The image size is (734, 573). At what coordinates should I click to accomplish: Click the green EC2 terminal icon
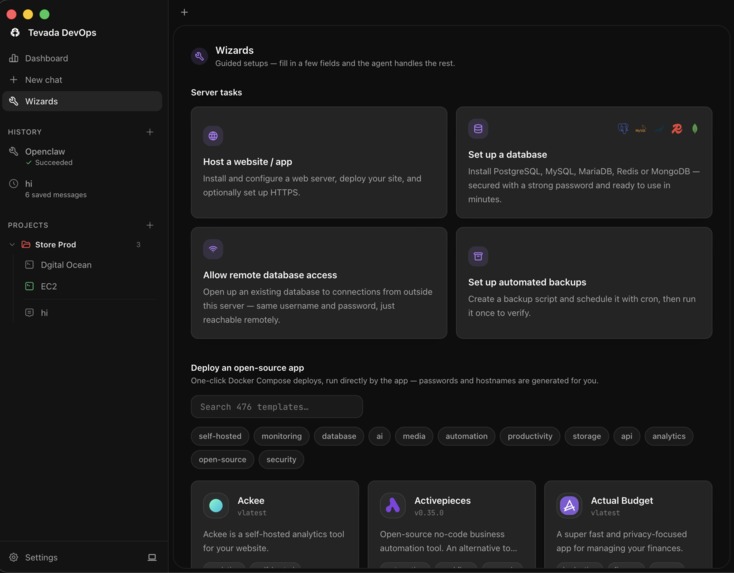coord(29,286)
